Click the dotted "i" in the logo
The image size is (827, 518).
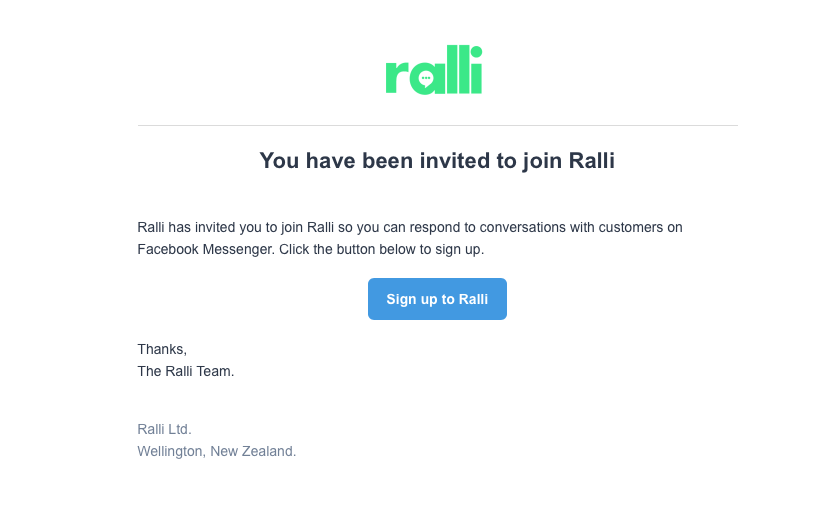pos(476,70)
